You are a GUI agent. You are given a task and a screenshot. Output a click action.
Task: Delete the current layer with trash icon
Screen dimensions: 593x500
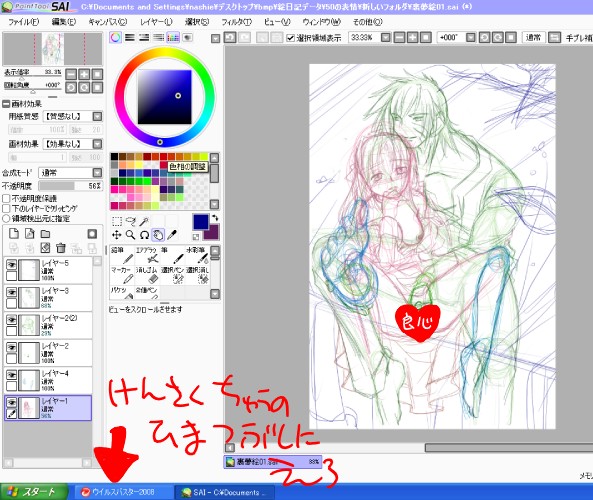61,248
